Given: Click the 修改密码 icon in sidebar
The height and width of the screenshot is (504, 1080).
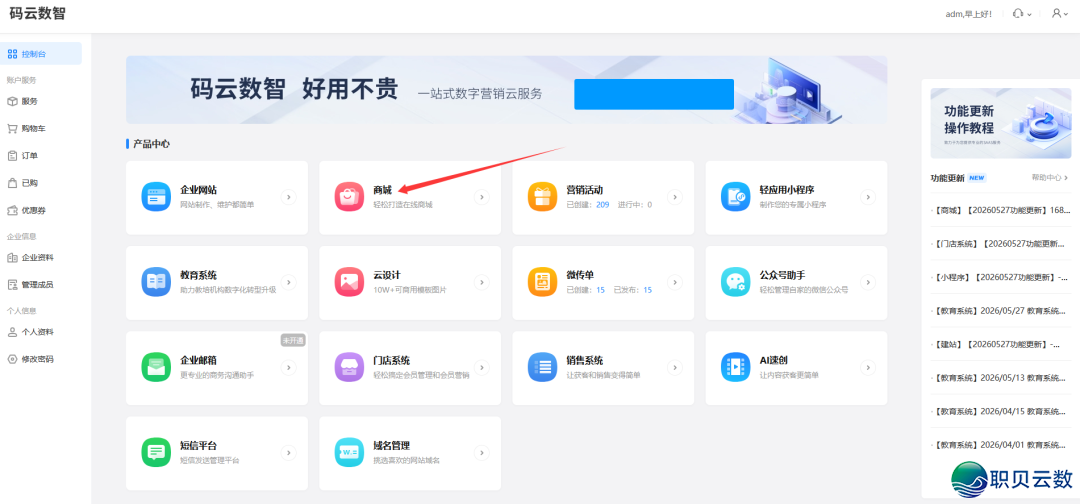Looking at the screenshot, I should point(12,359).
